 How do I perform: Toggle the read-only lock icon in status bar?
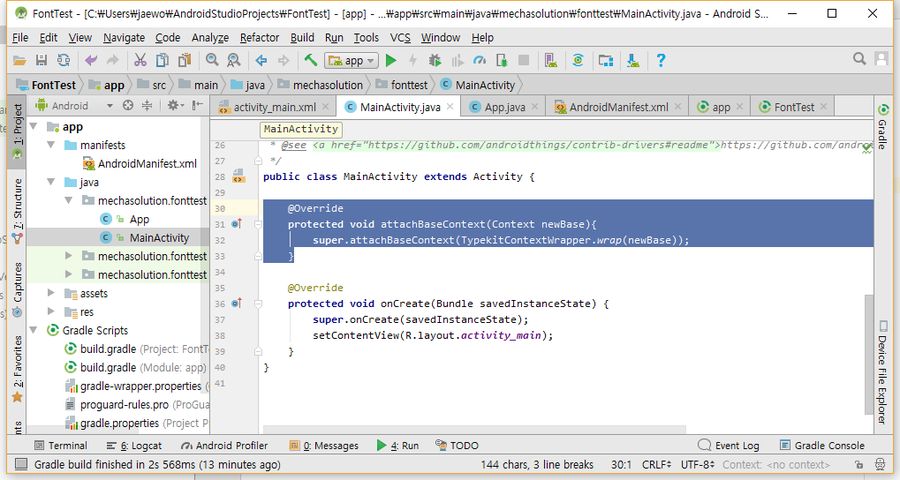(859, 464)
